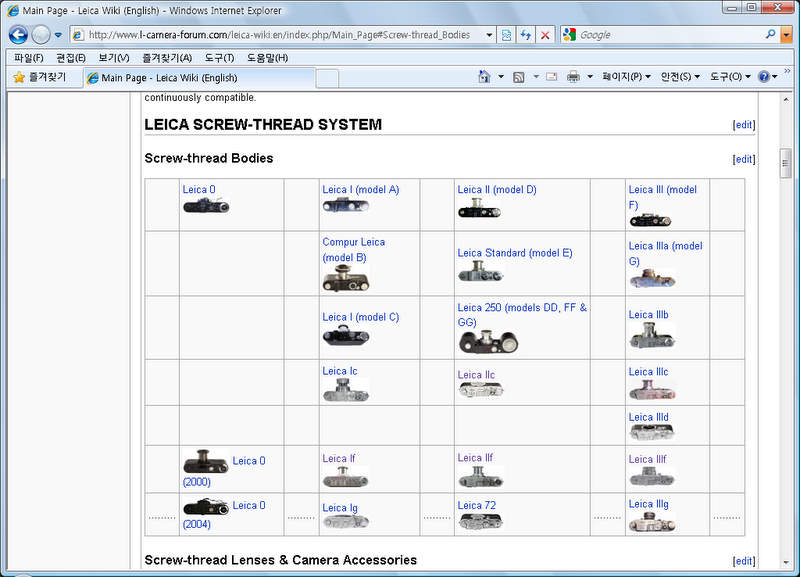The image size is (800, 577).
Task: Open the Compur Leica (model B) link
Action: point(353,250)
